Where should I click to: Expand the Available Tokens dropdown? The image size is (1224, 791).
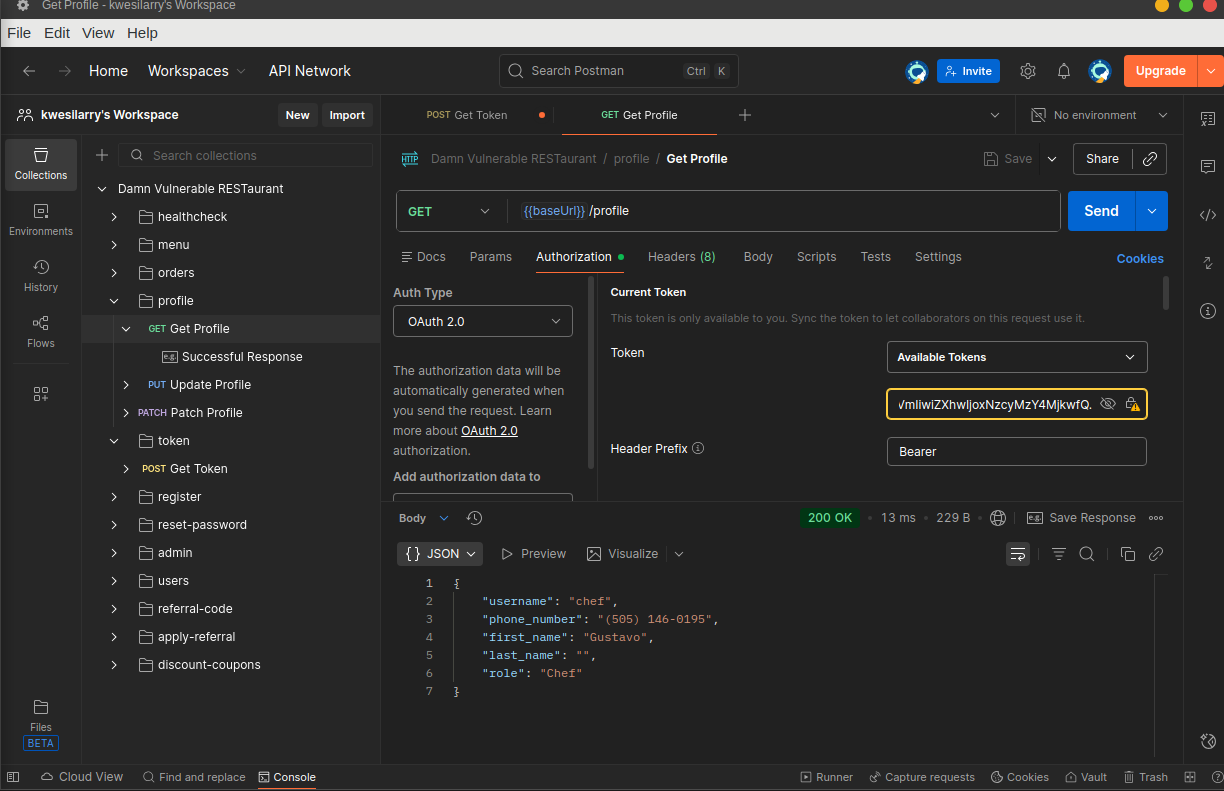coord(1016,357)
